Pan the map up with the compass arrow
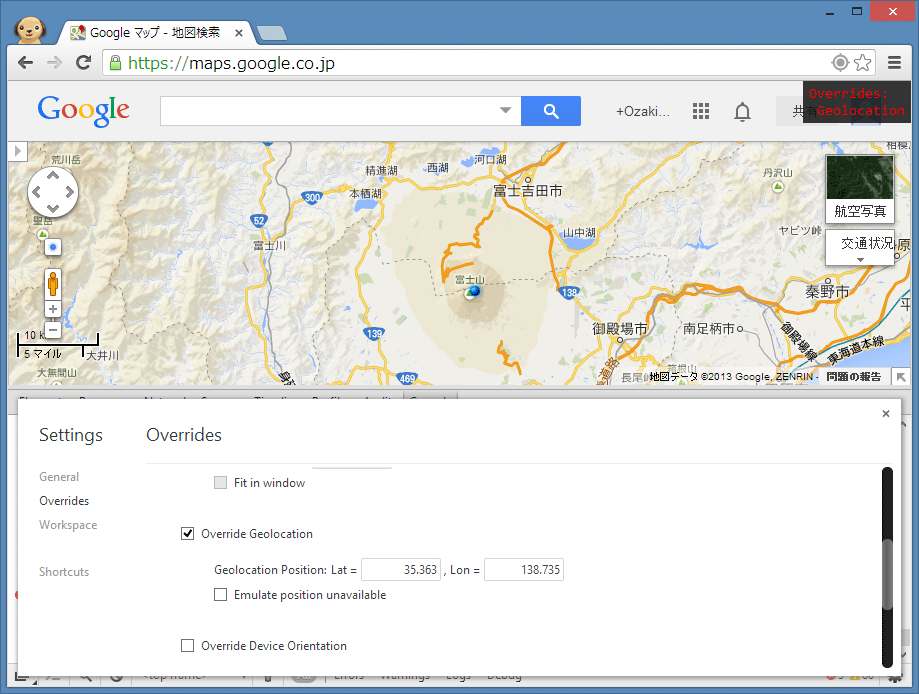 click(x=53, y=175)
